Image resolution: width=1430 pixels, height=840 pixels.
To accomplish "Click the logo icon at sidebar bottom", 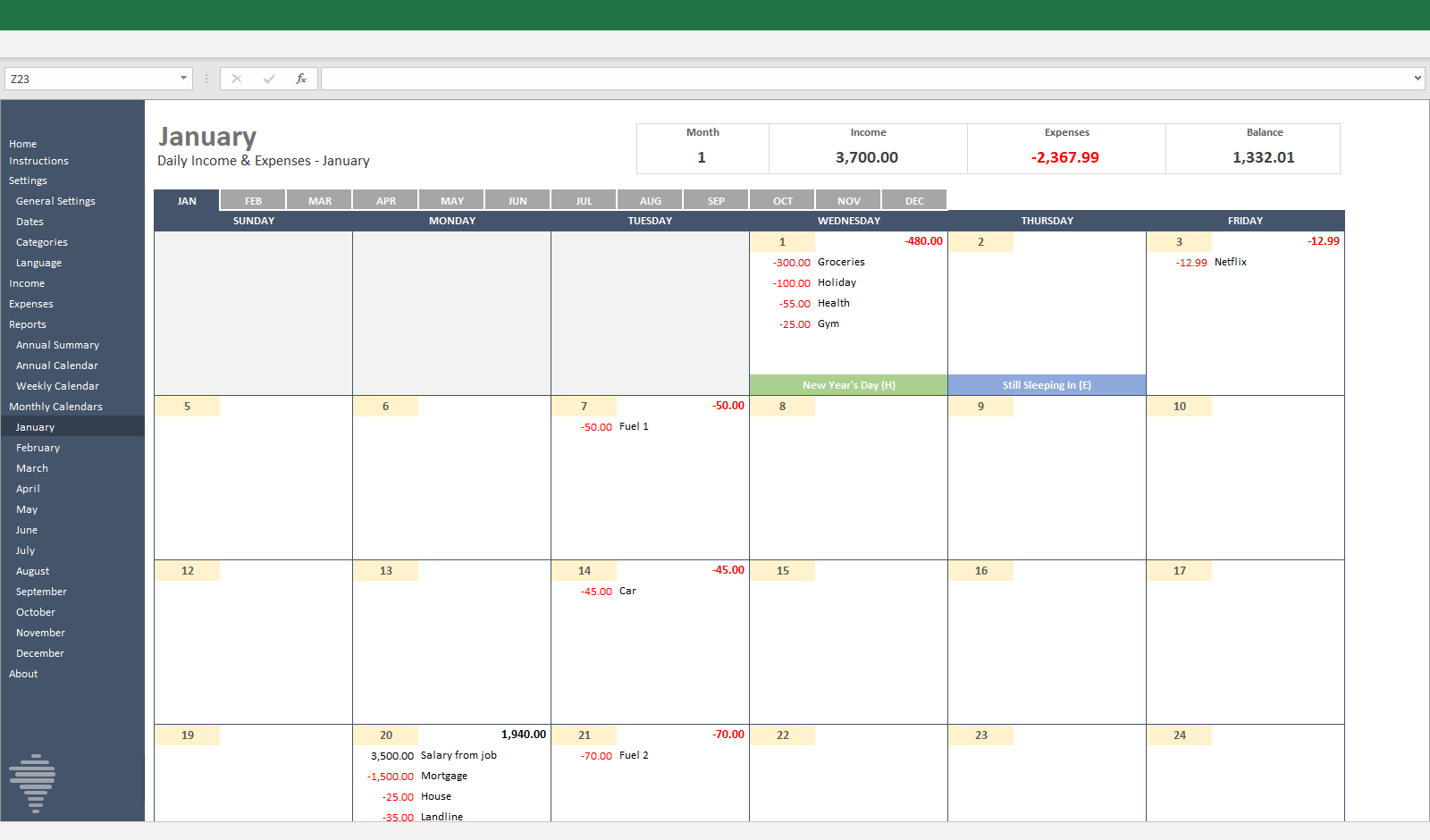I will (x=32, y=783).
